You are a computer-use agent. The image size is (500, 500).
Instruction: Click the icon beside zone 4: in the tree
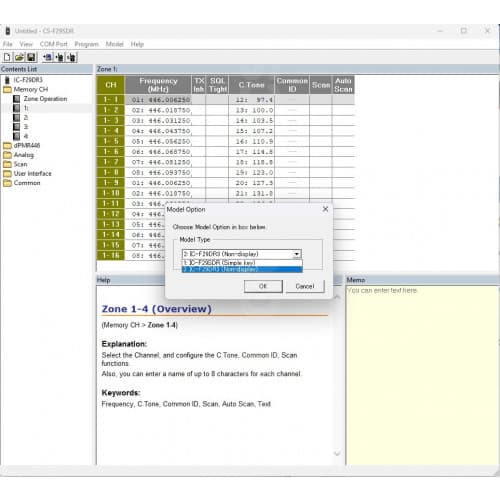pyautogui.click(x=17, y=136)
